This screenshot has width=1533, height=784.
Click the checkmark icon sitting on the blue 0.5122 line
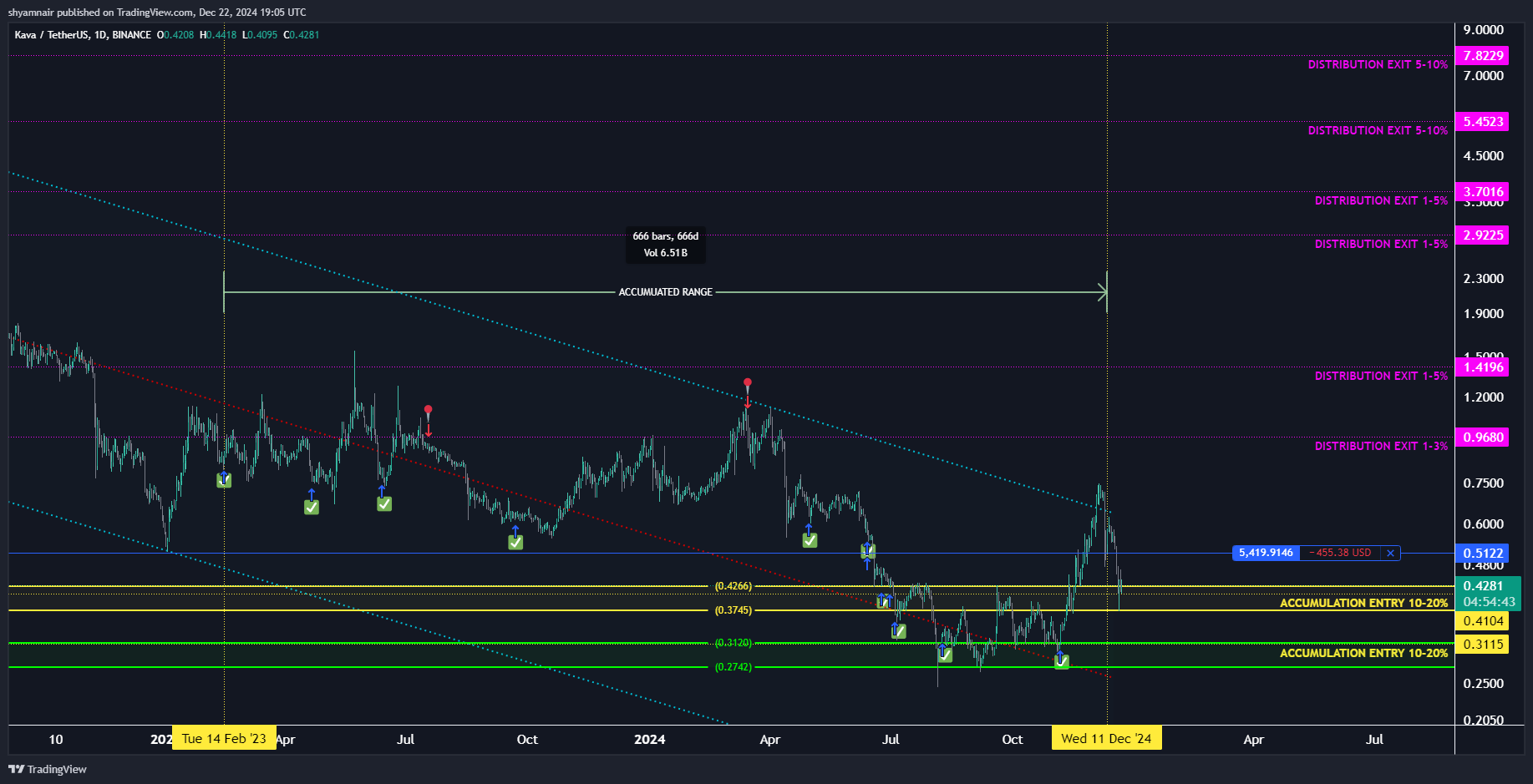coord(868,551)
